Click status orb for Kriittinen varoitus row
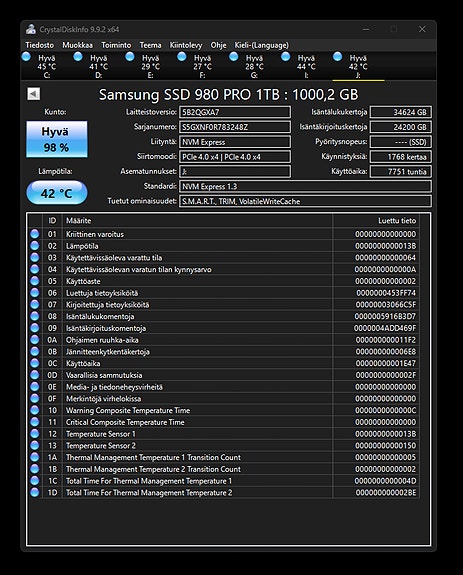 click(35, 234)
